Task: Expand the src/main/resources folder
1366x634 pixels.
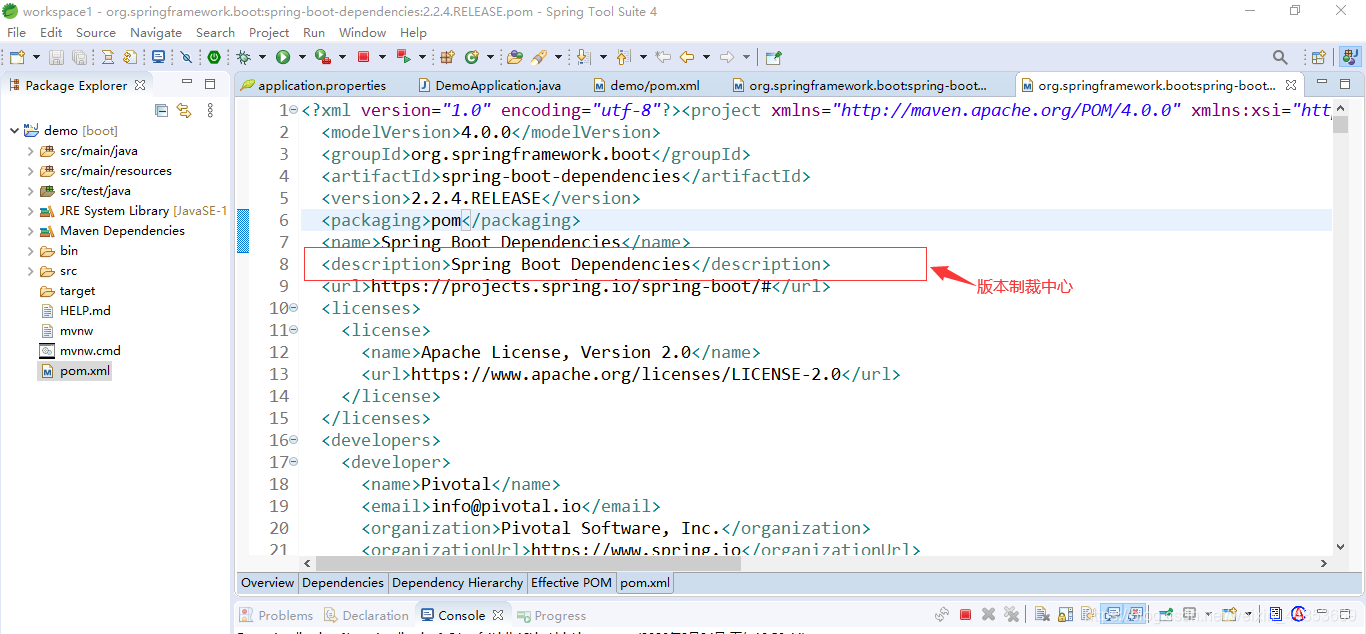Action: pos(31,171)
